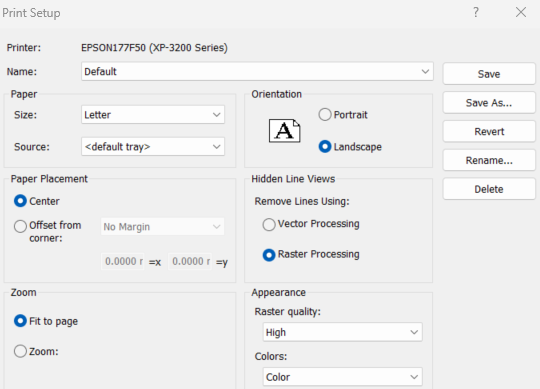Click the help question mark icon
Viewport: 540px width, 389px height.
(x=476, y=13)
